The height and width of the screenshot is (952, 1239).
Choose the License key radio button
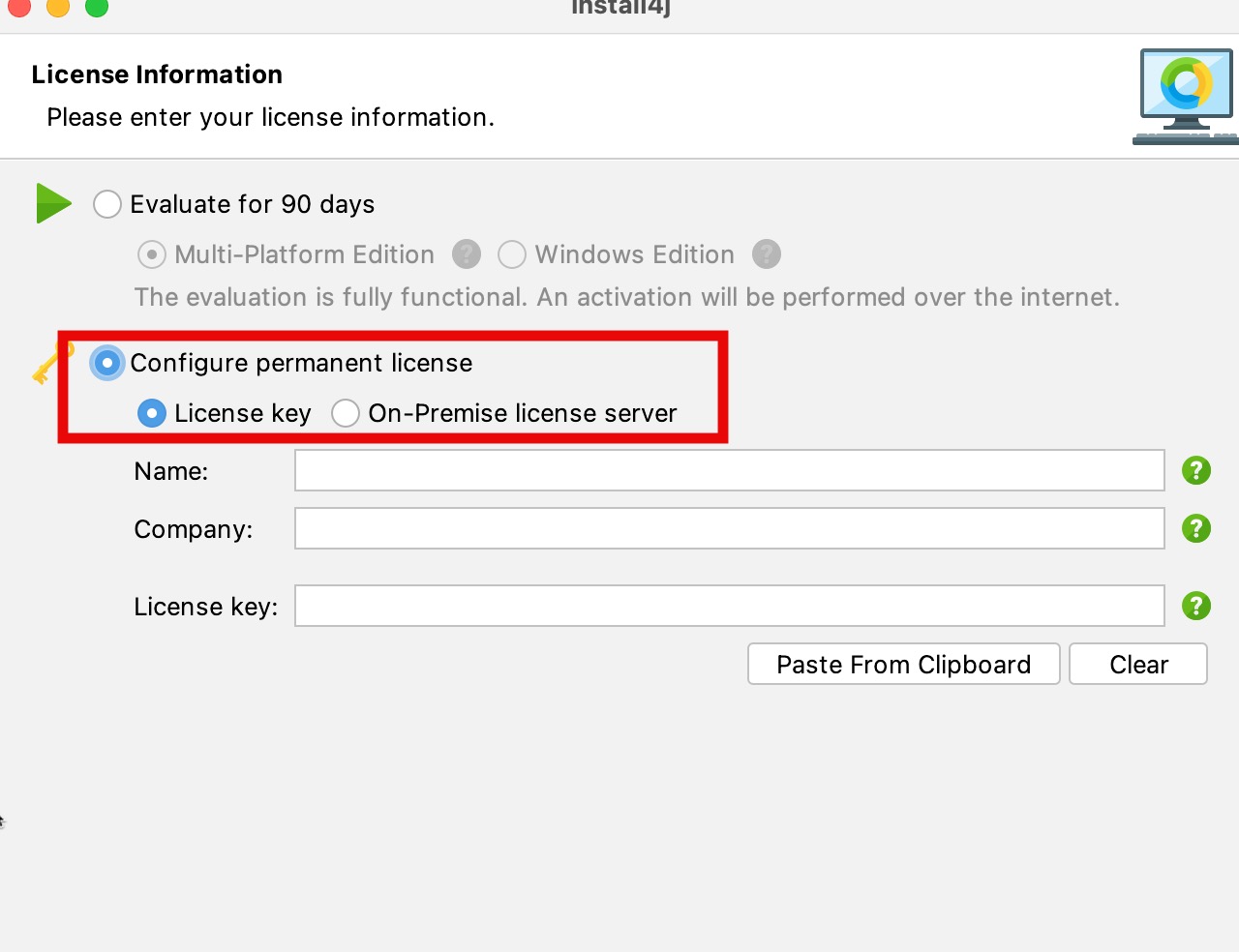(x=152, y=413)
